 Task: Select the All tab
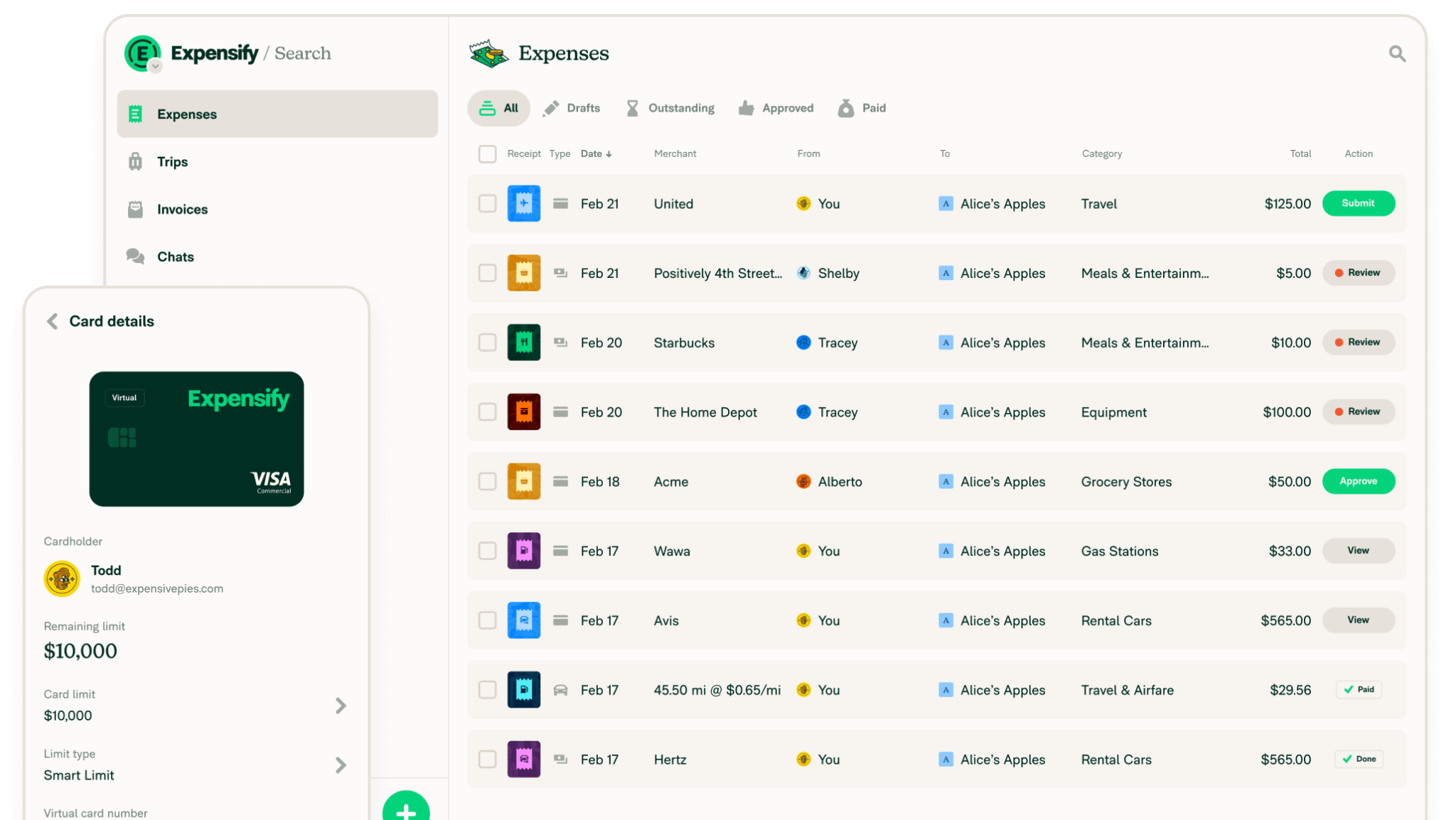pyautogui.click(x=498, y=108)
